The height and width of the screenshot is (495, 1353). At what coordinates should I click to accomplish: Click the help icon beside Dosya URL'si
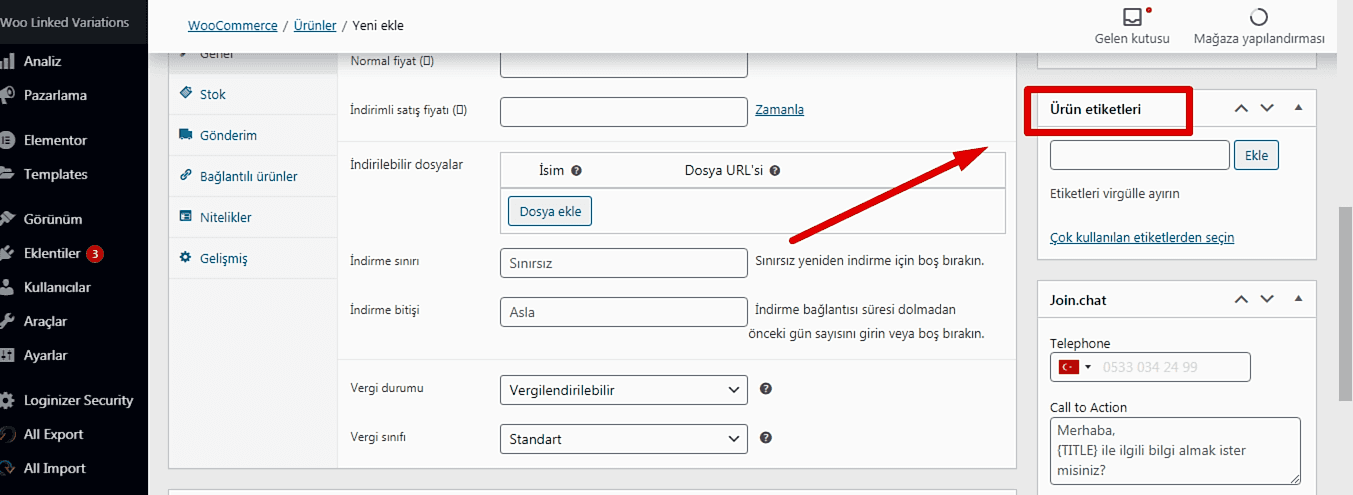pyautogui.click(x=775, y=170)
